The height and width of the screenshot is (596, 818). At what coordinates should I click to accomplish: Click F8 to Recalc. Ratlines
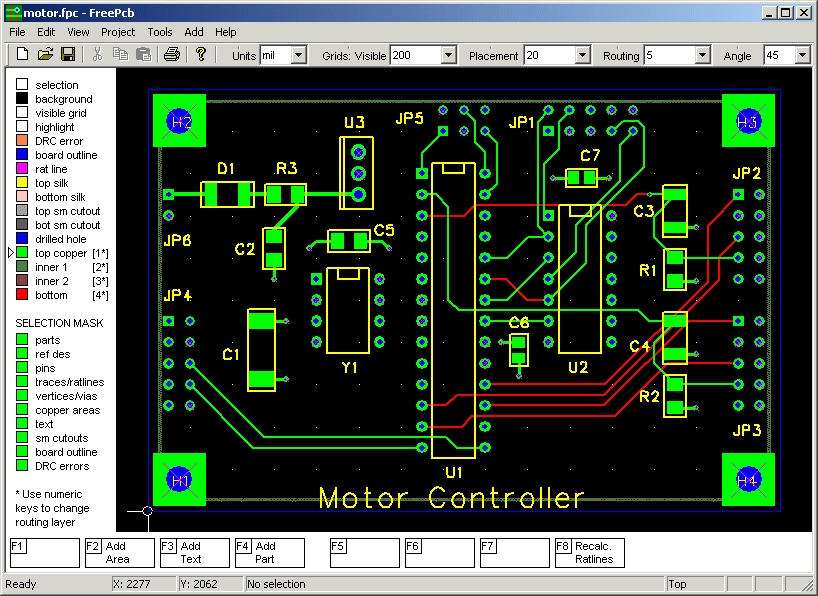click(589, 552)
